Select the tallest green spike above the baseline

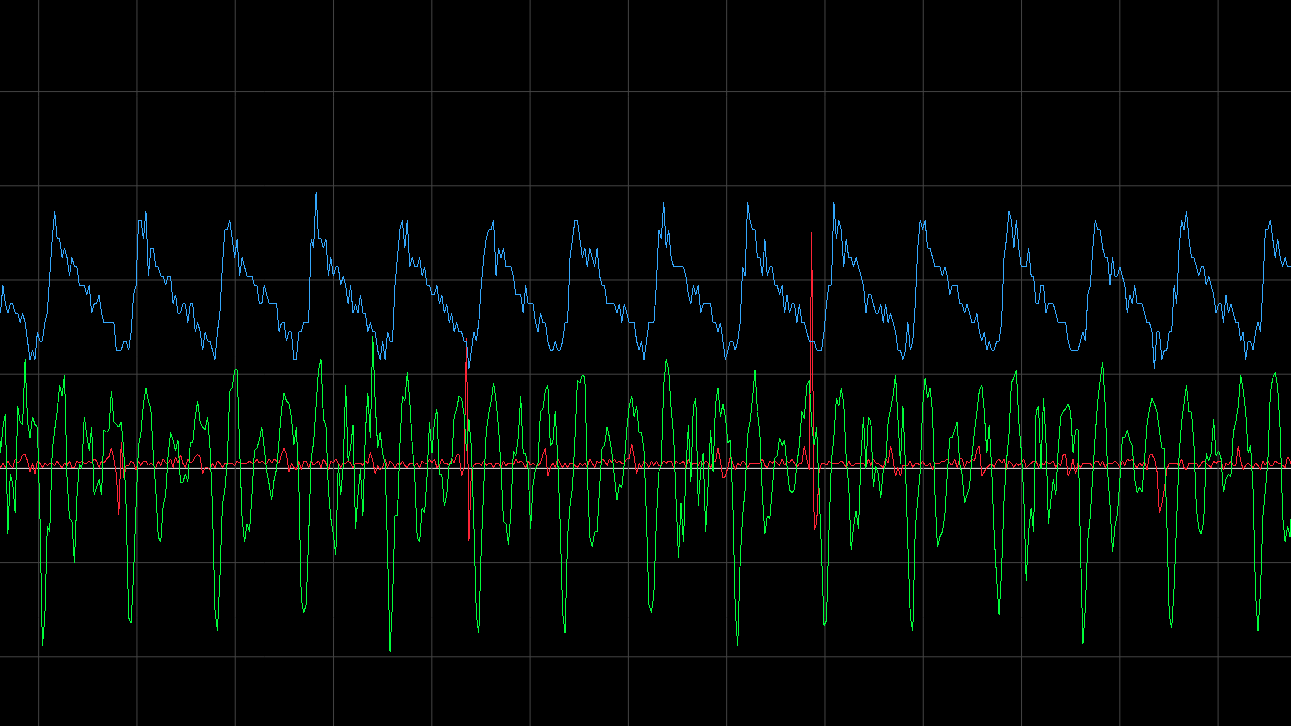coord(373,338)
